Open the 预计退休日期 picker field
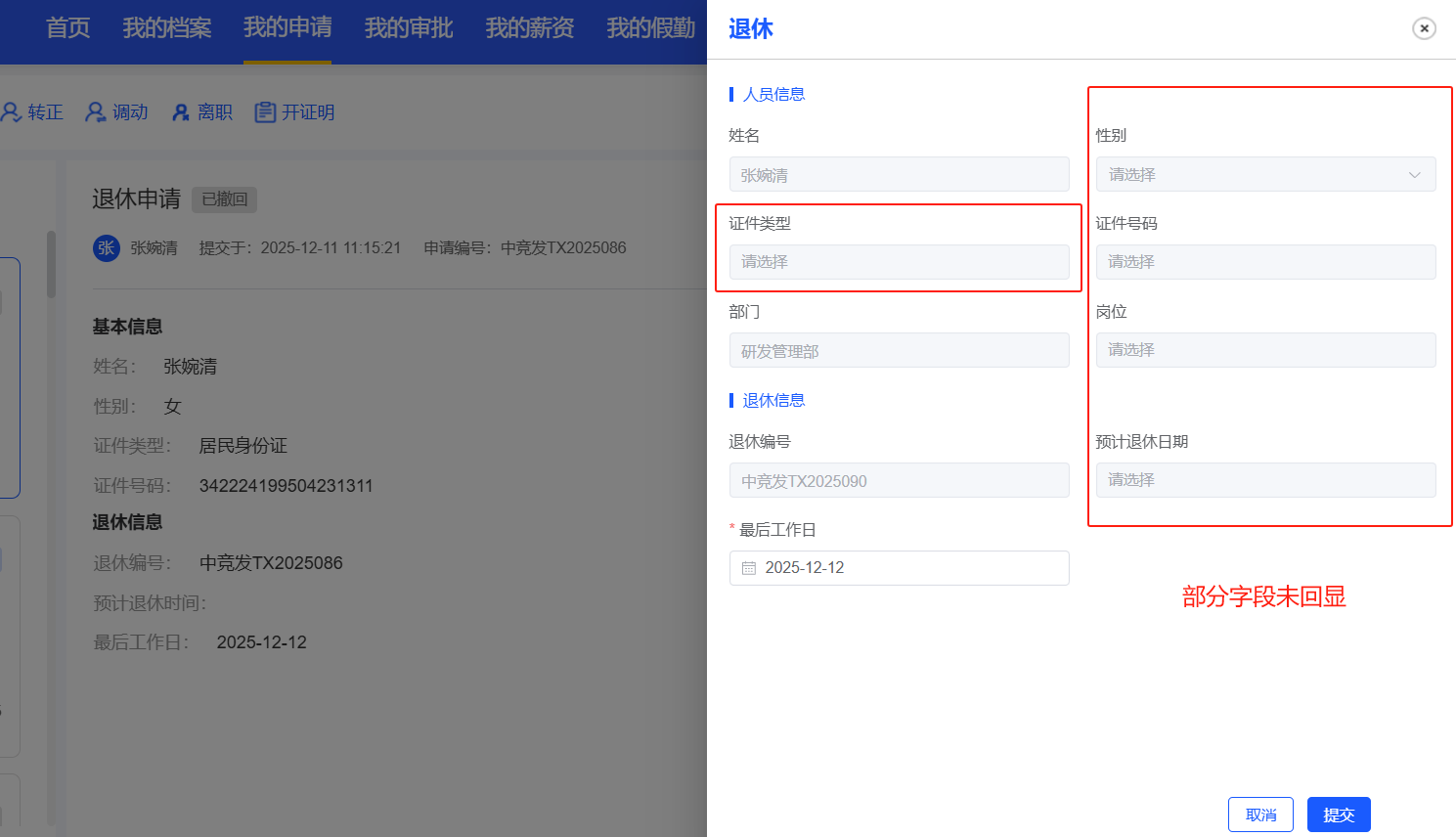The height and width of the screenshot is (837, 1456). point(1265,480)
